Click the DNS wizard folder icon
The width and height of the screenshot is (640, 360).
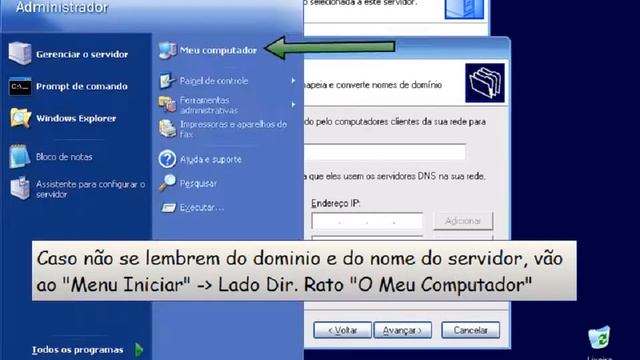coord(485,83)
